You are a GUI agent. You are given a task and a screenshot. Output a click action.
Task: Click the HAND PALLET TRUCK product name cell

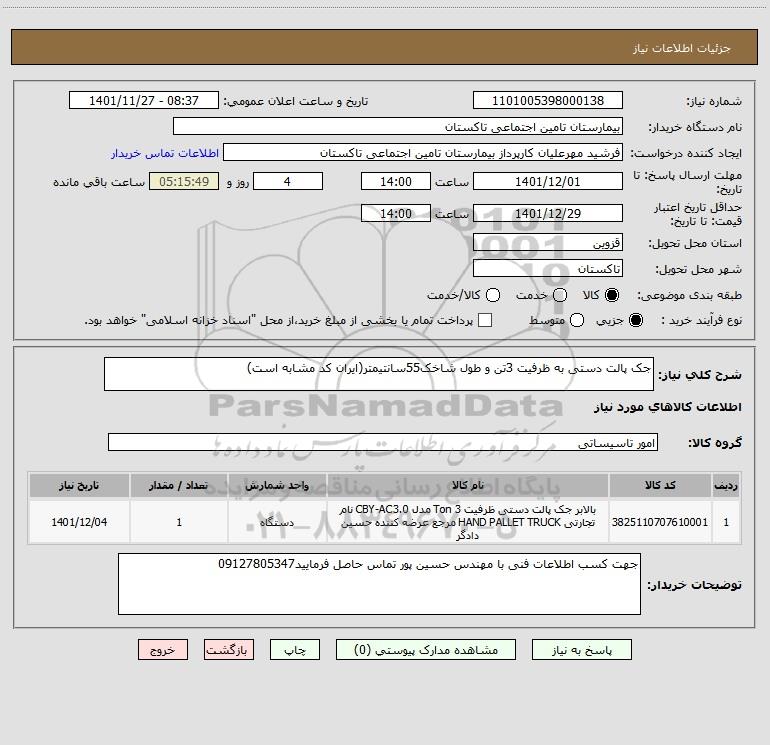[468, 522]
